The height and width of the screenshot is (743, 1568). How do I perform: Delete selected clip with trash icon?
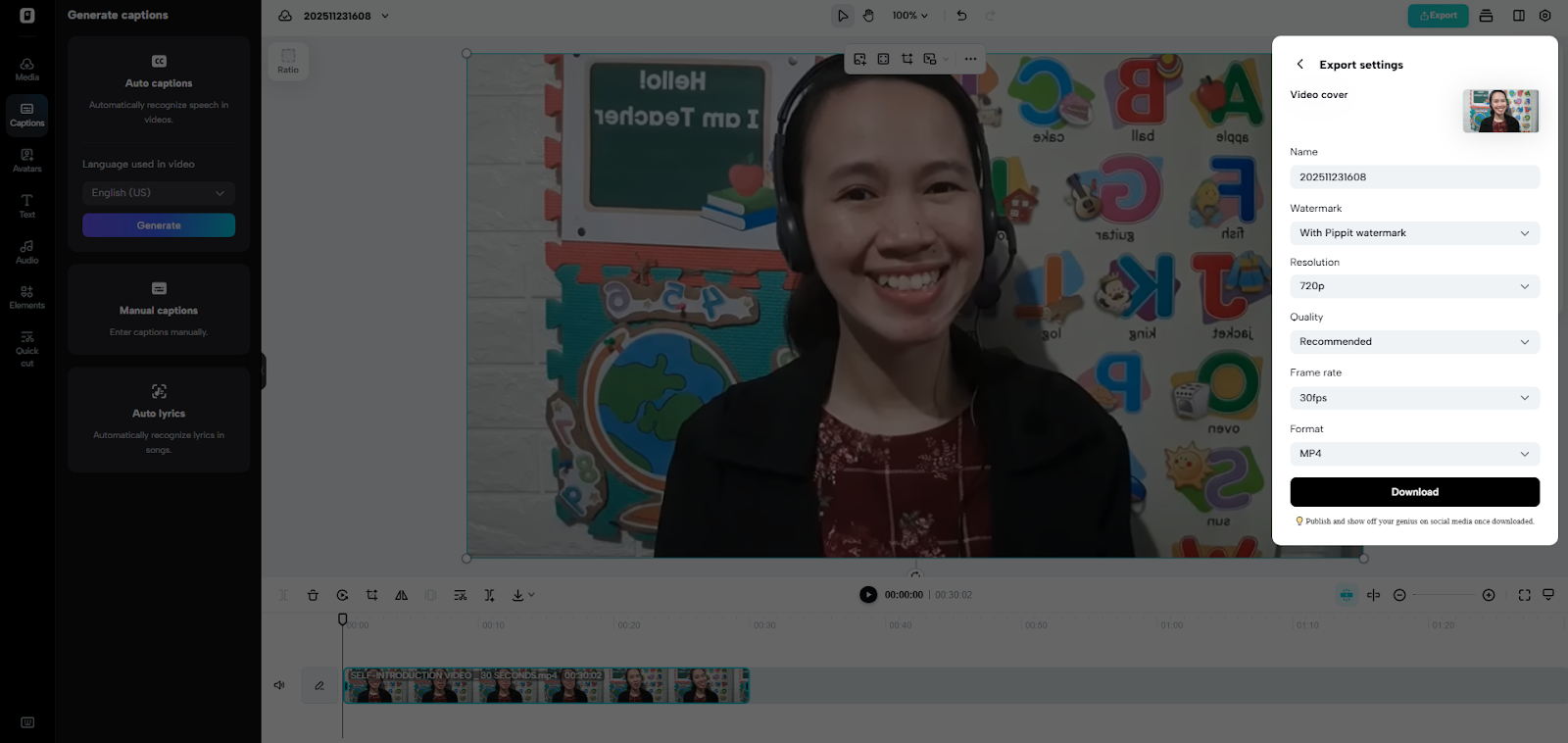coord(313,595)
